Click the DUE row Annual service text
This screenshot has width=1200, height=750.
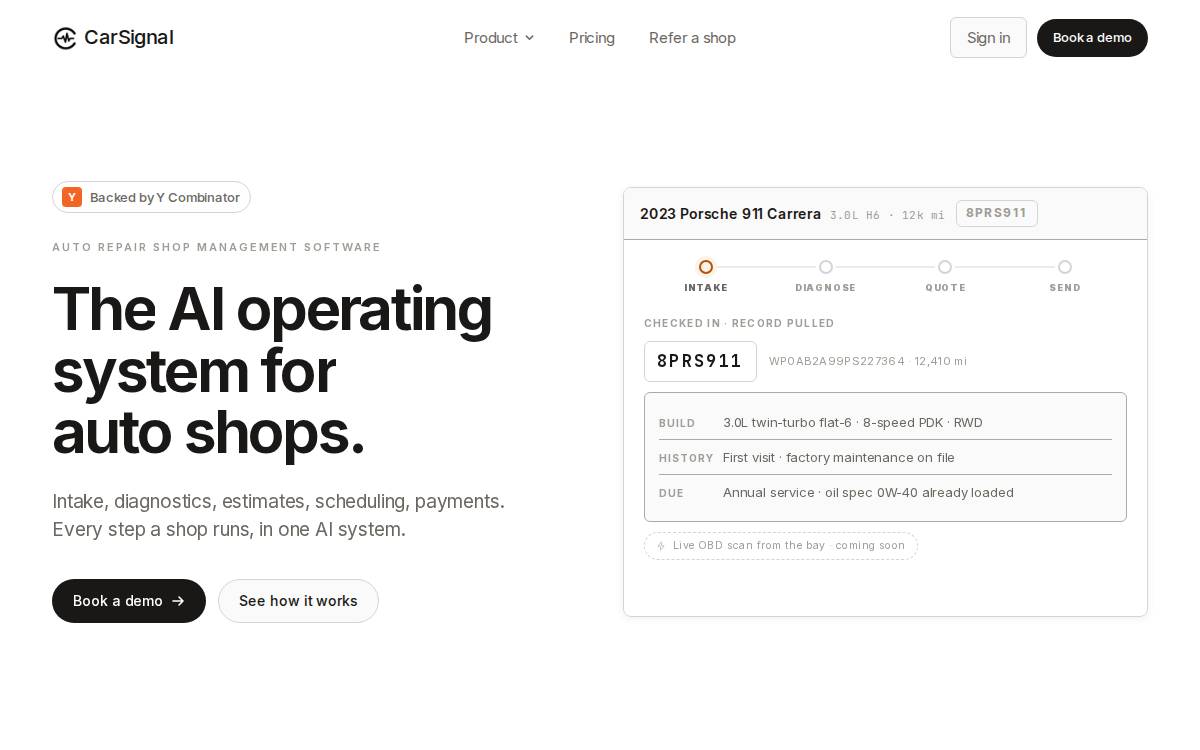868,493
